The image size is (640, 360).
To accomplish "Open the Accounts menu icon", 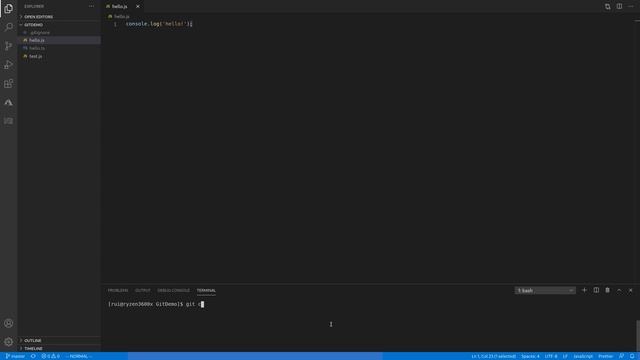I will pos(9,323).
